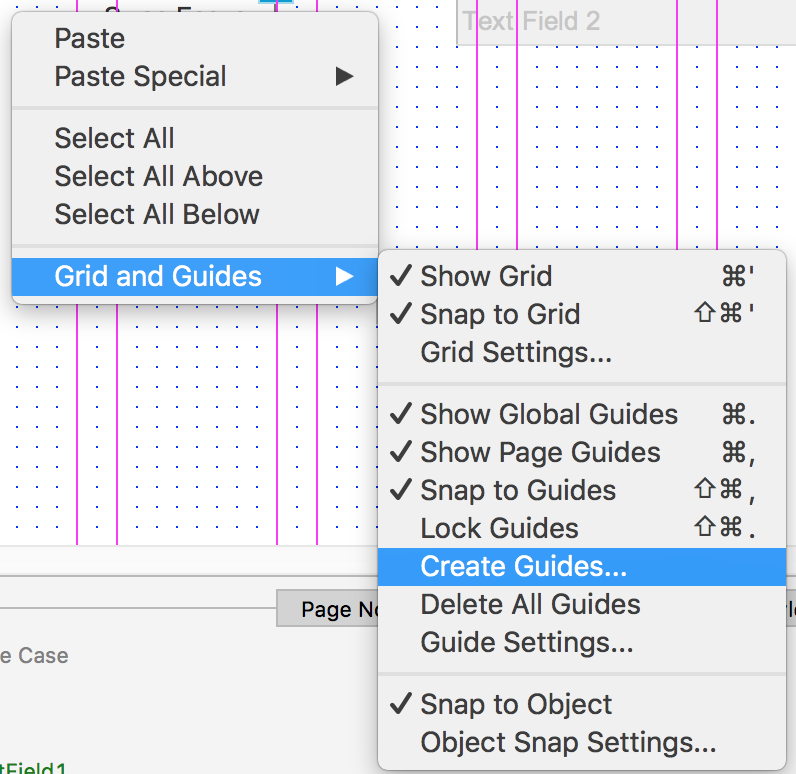796x774 pixels.
Task: Enable Lock Guides
Action: click(x=499, y=529)
